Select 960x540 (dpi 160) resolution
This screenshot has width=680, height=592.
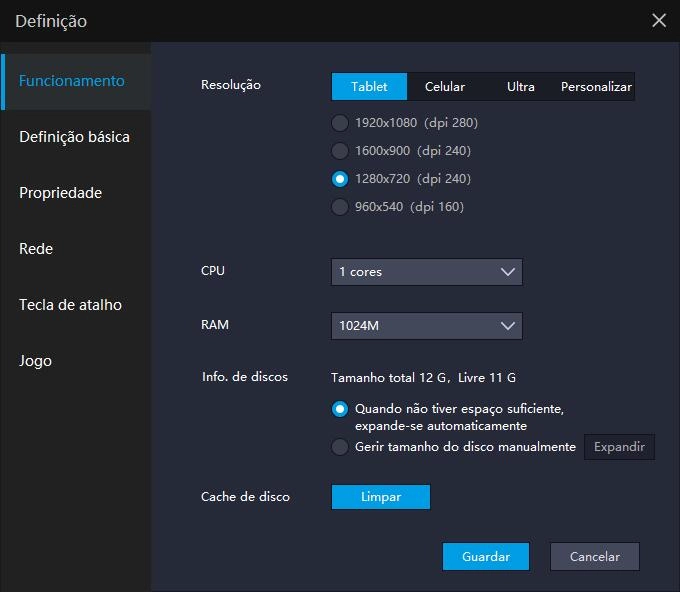(340, 207)
